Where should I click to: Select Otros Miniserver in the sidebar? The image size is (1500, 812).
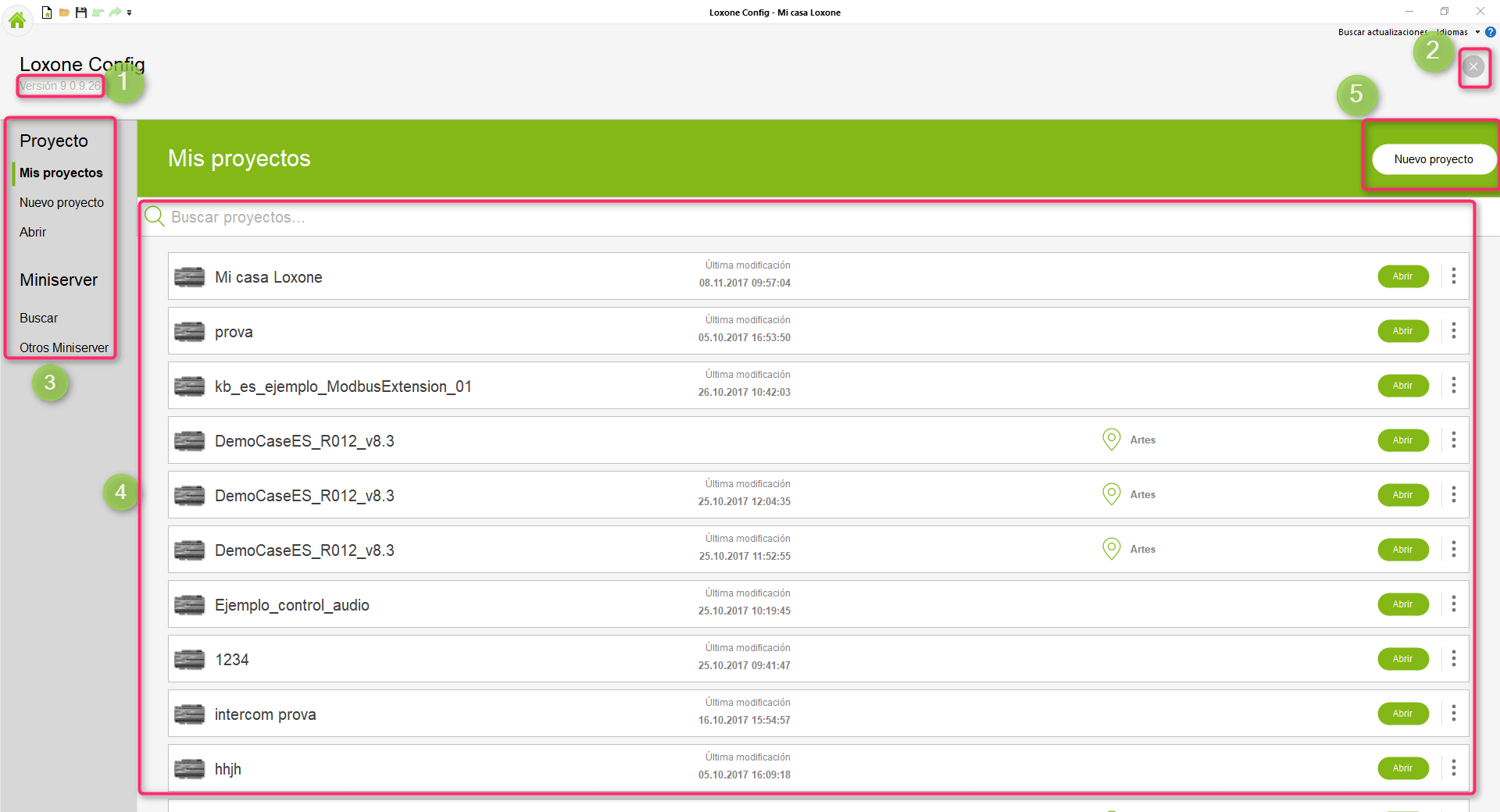click(x=64, y=347)
